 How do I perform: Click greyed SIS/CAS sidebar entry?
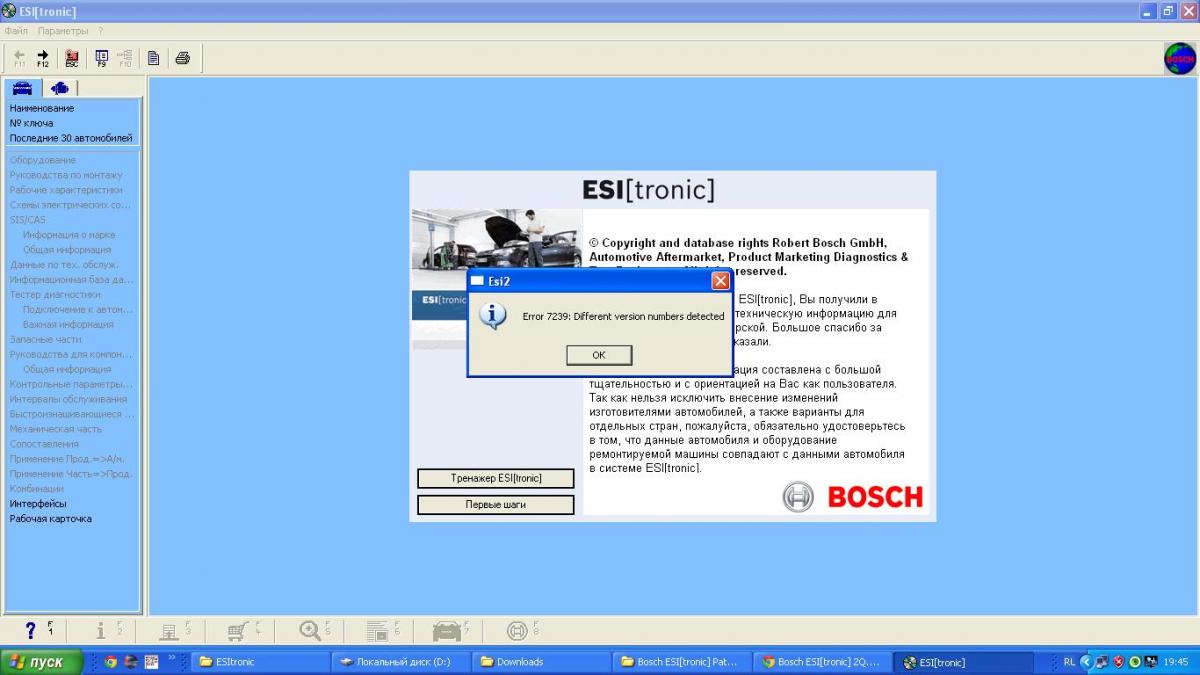pyautogui.click(x=27, y=220)
